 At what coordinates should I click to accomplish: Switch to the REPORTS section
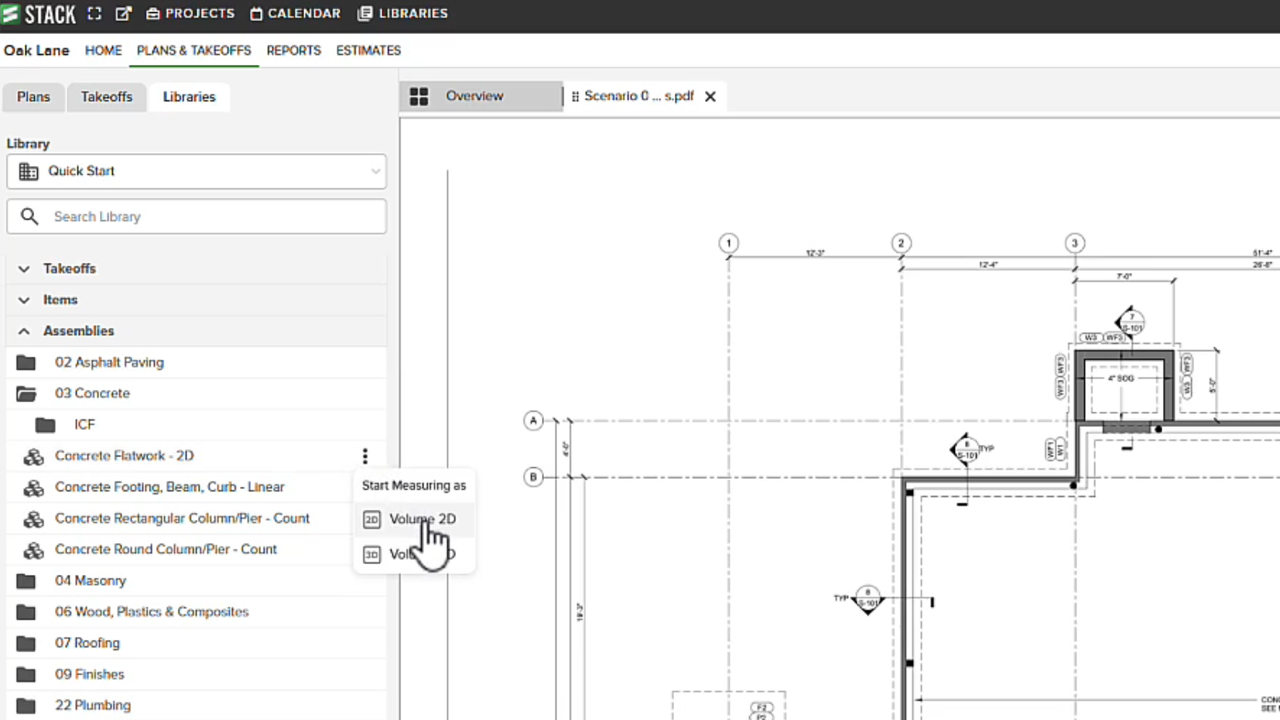click(293, 50)
